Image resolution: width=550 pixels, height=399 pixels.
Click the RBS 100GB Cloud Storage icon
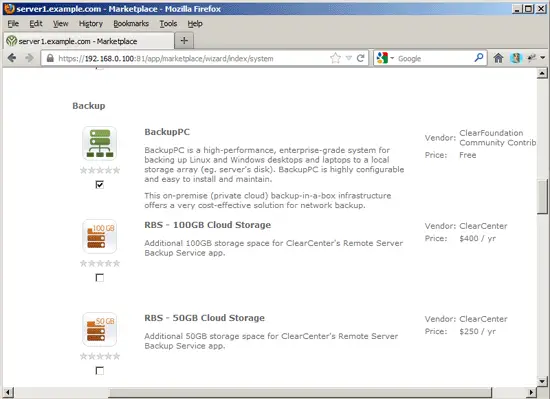[x=100, y=236]
